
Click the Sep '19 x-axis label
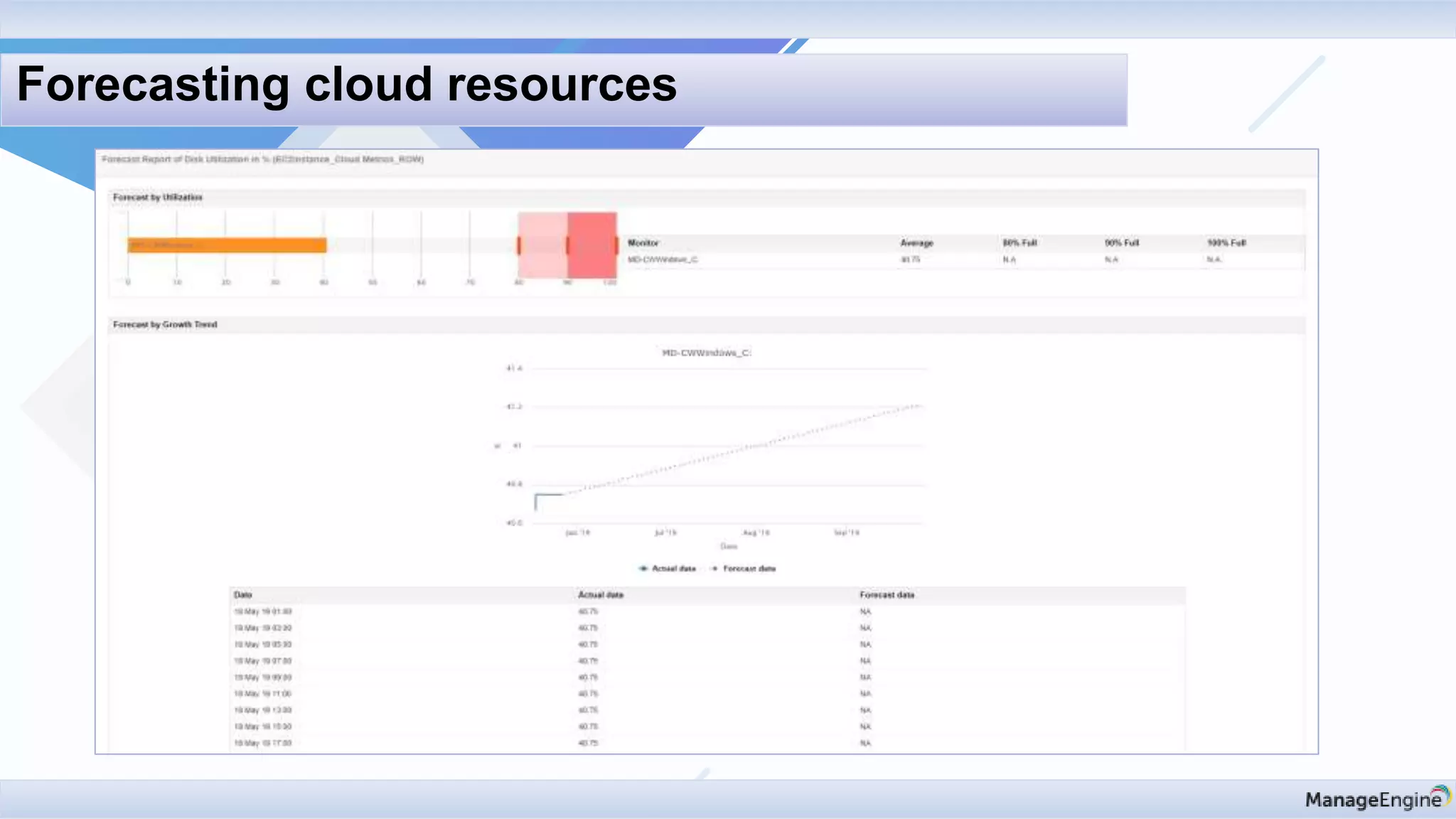[846, 532]
